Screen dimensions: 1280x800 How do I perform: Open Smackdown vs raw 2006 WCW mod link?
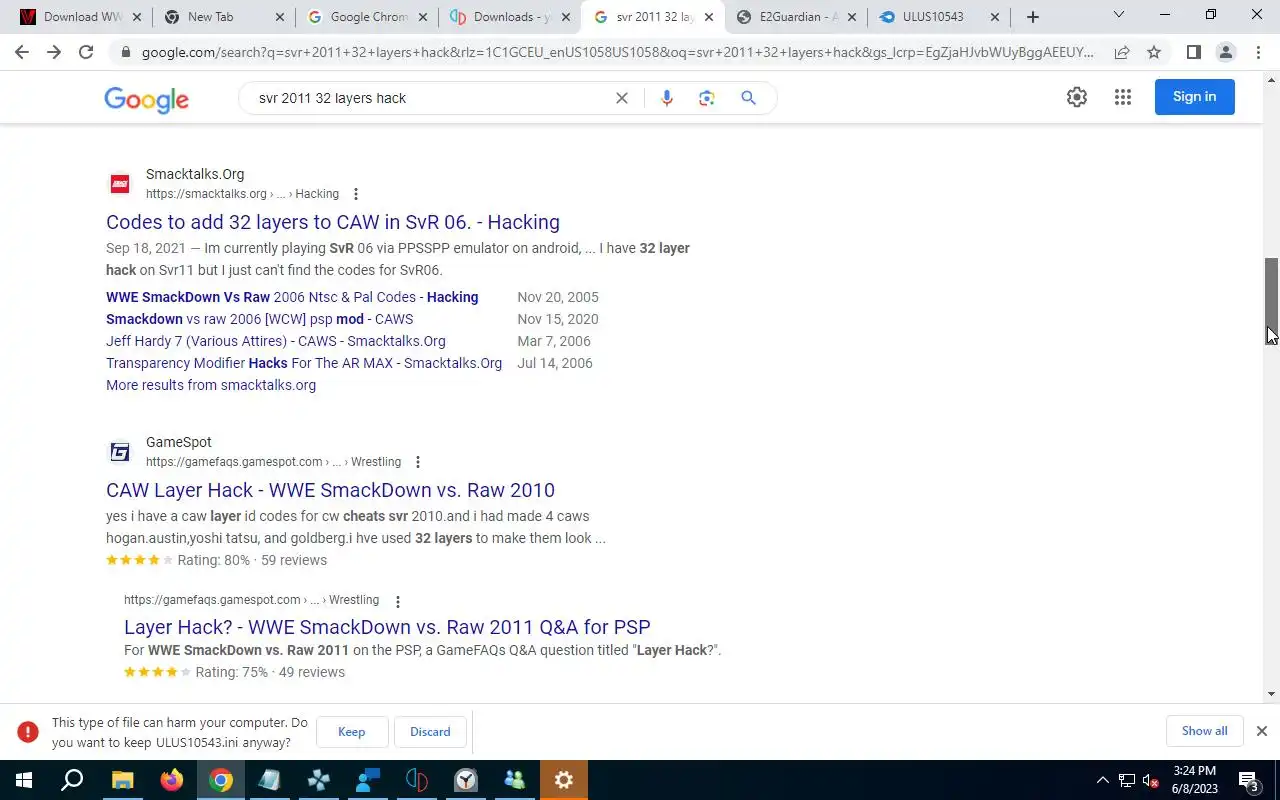259,319
